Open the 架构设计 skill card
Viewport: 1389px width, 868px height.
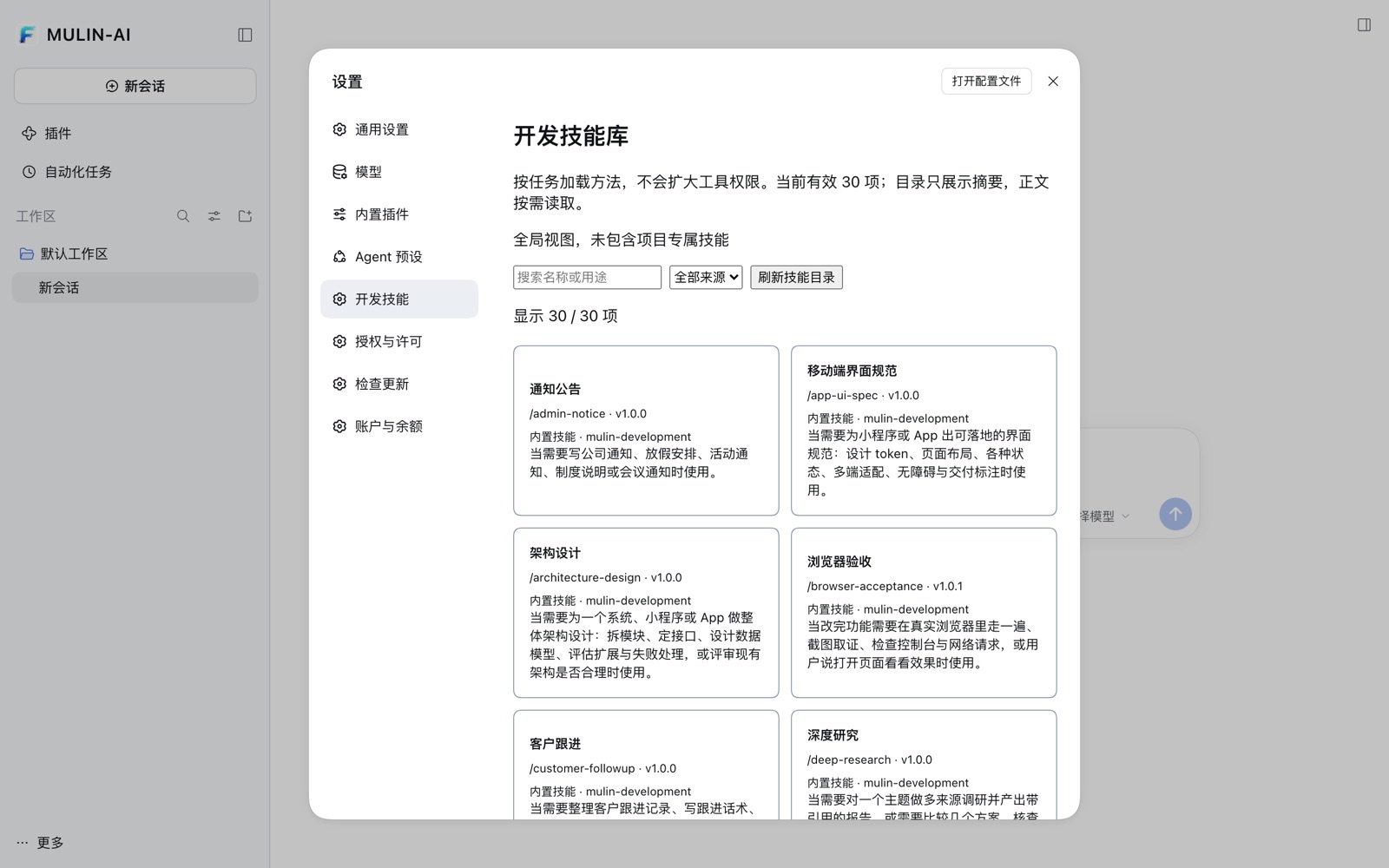pos(646,613)
